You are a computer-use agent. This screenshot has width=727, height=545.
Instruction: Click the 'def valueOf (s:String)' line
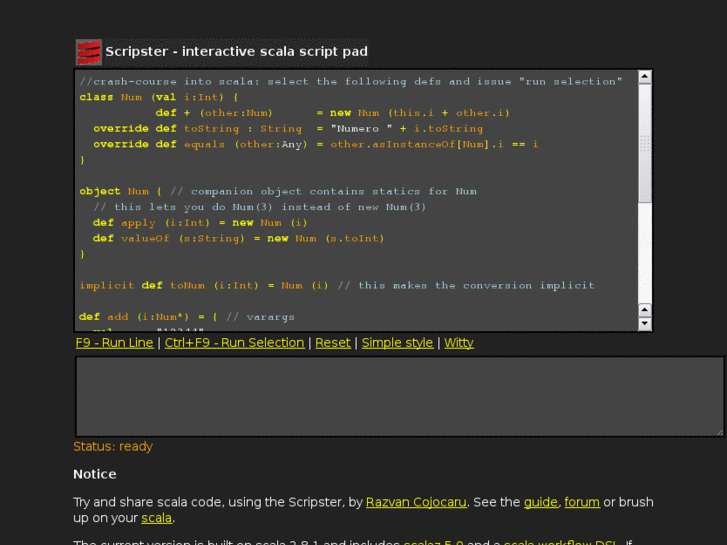[238, 238]
